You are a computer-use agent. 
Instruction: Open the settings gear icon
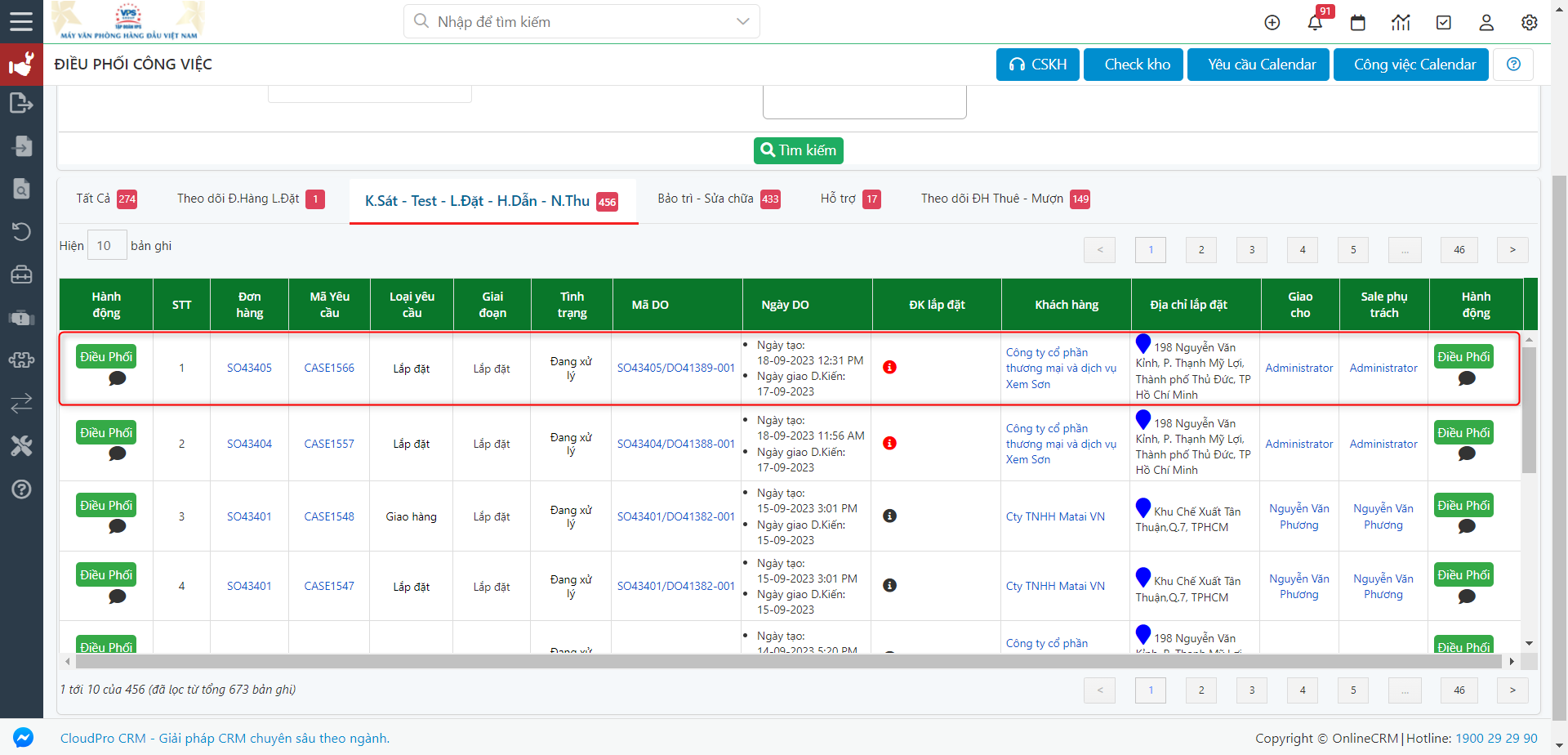point(1530,23)
